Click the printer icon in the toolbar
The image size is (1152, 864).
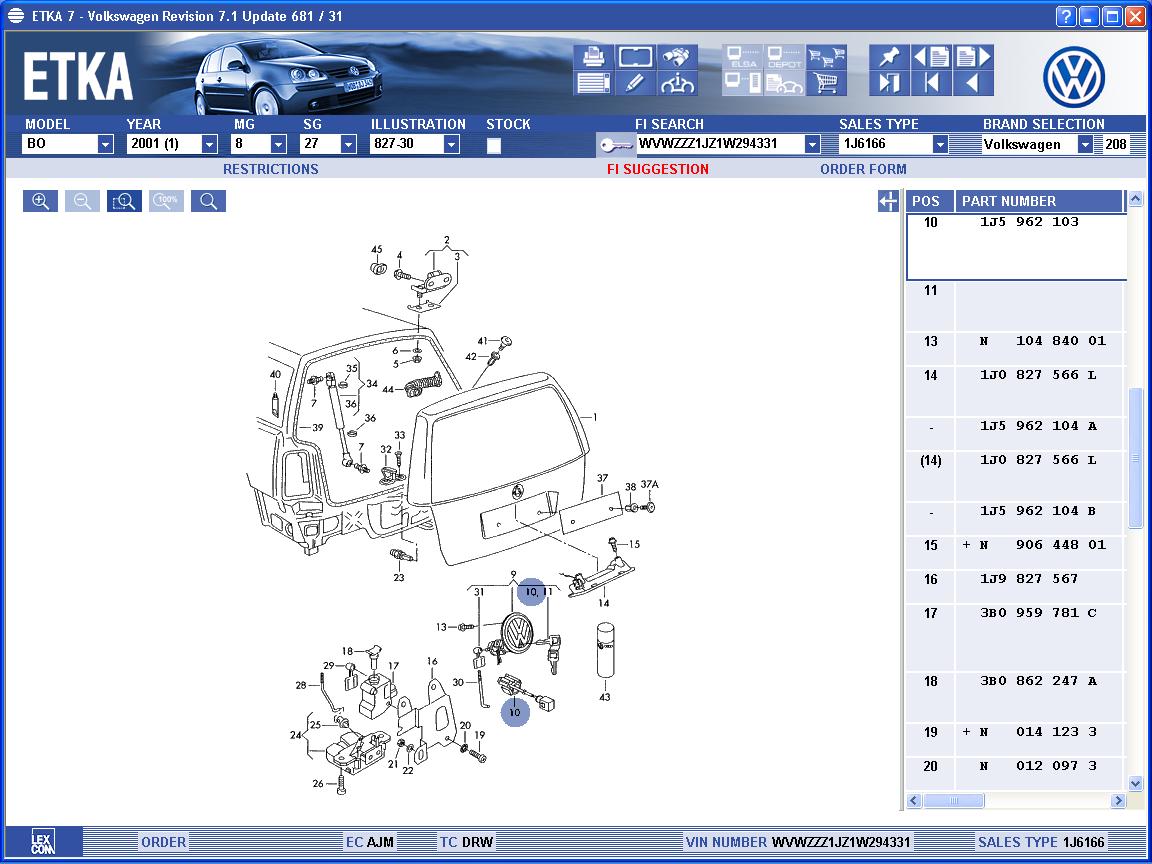593,57
